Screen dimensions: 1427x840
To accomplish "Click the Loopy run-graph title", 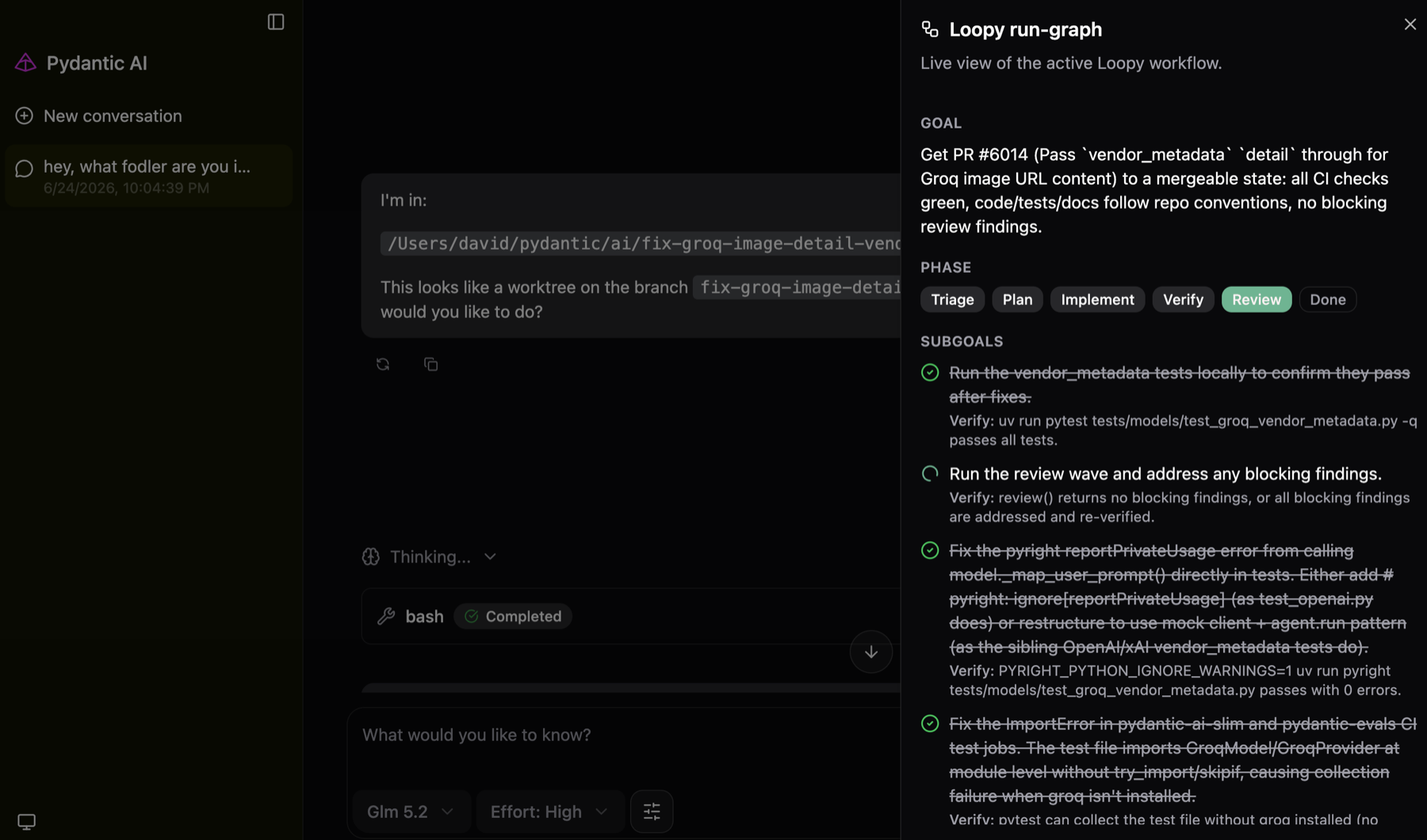I will tap(1025, 29).
